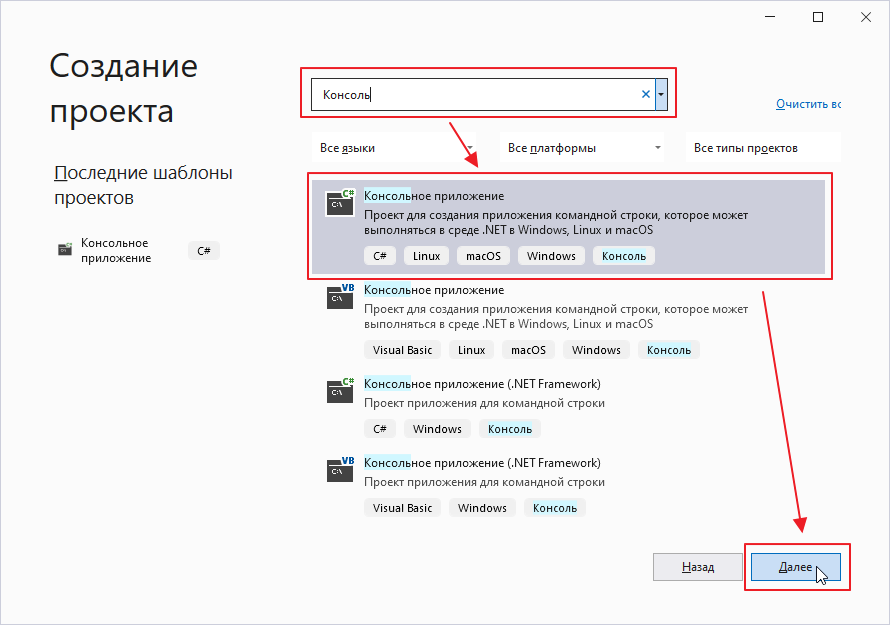Click the C# .NET Framework console icon
The height and width of the screenshot is (625, 890).
coord(340,390)
